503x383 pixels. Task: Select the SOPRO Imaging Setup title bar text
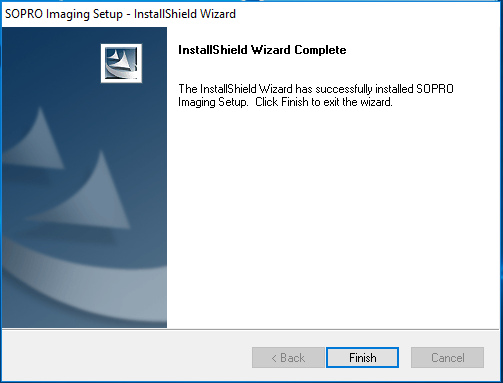tap(64, 14)
